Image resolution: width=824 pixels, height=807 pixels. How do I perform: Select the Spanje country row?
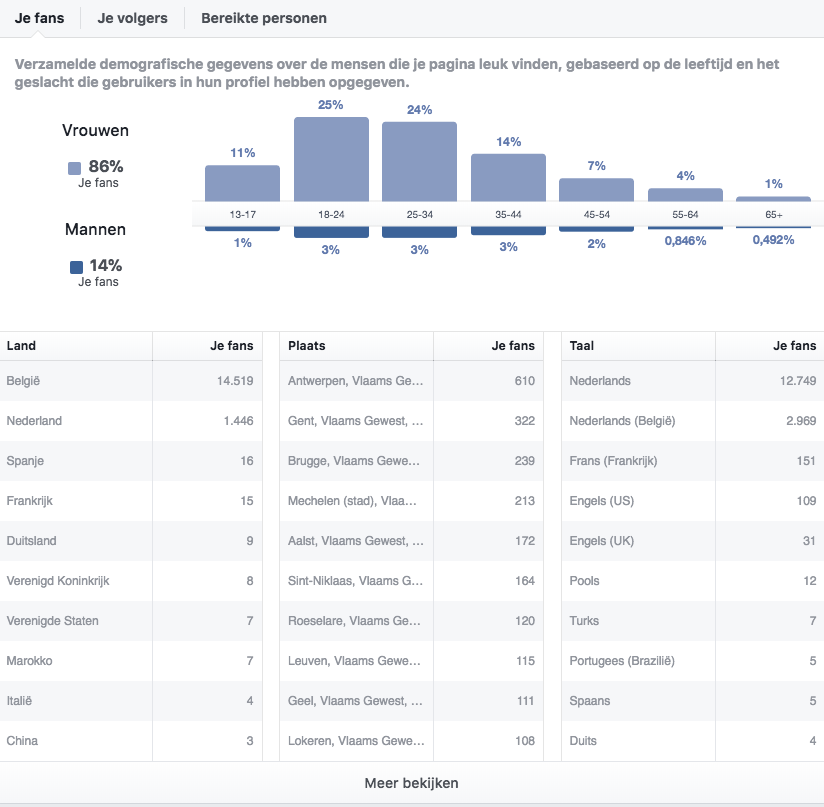coord(131,461)
